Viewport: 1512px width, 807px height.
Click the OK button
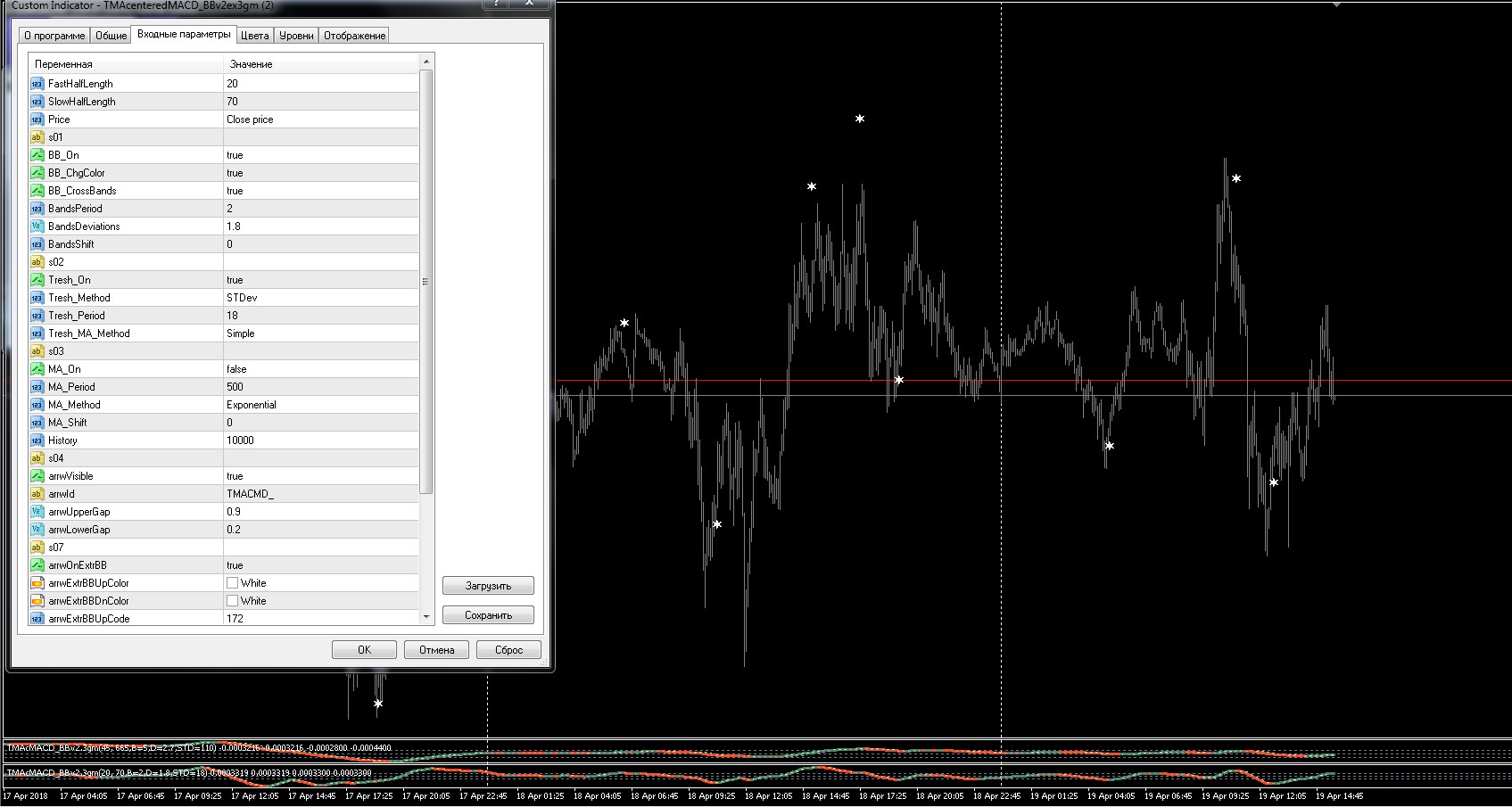pyautogui.click(x=364, y=650)
